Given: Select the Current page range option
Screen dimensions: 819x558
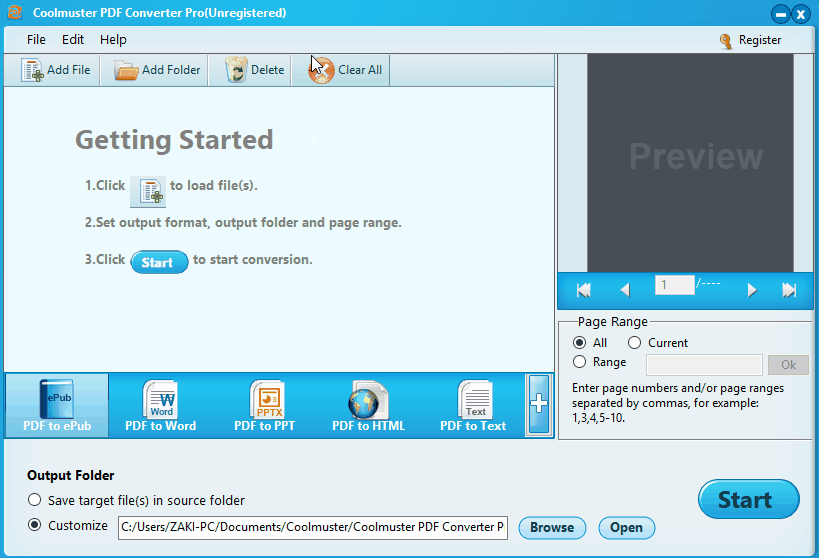Looking at the screenshot, I should click(634, 343).
